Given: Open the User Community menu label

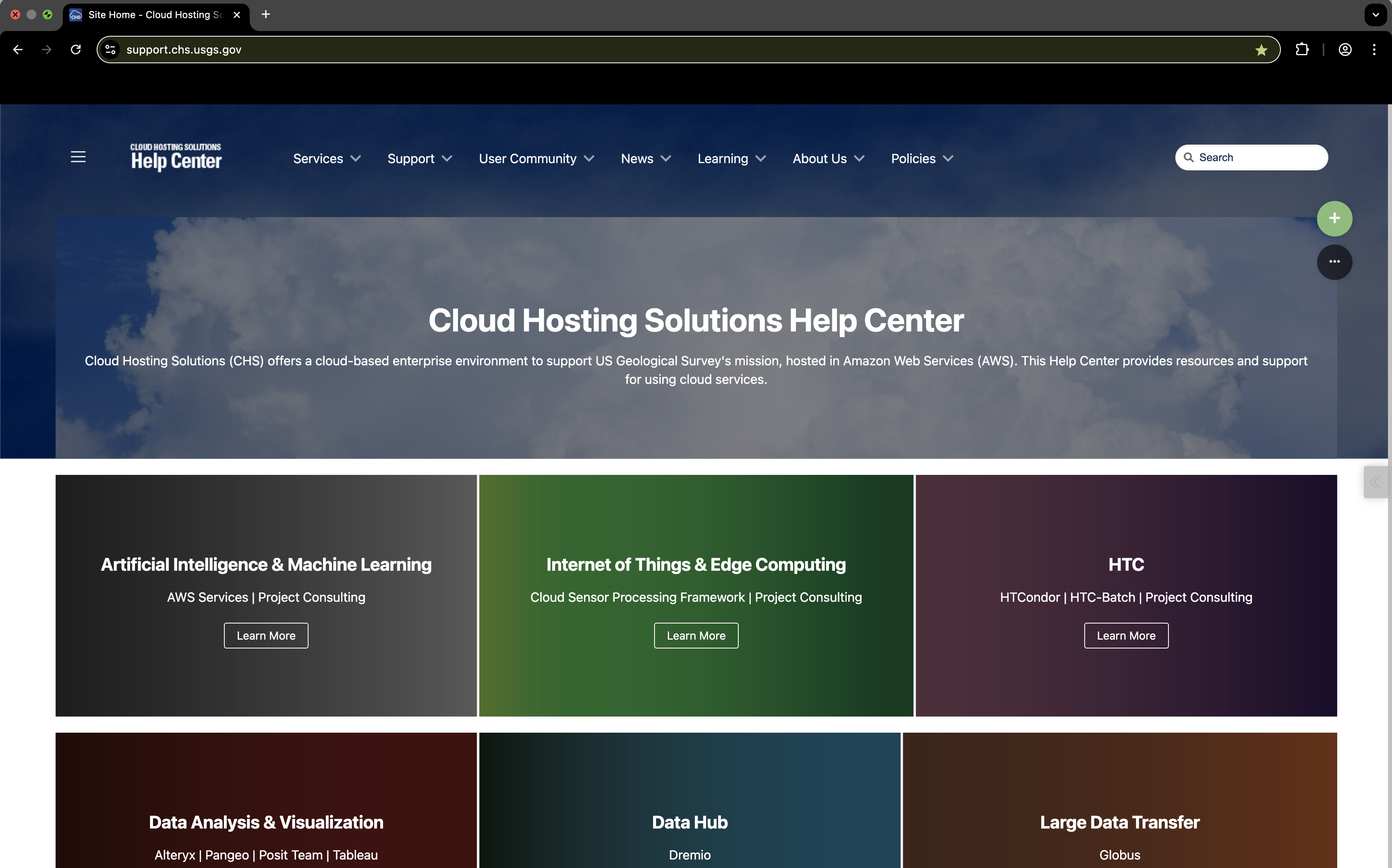Looking at the screenshot, I should click(528, 158).
